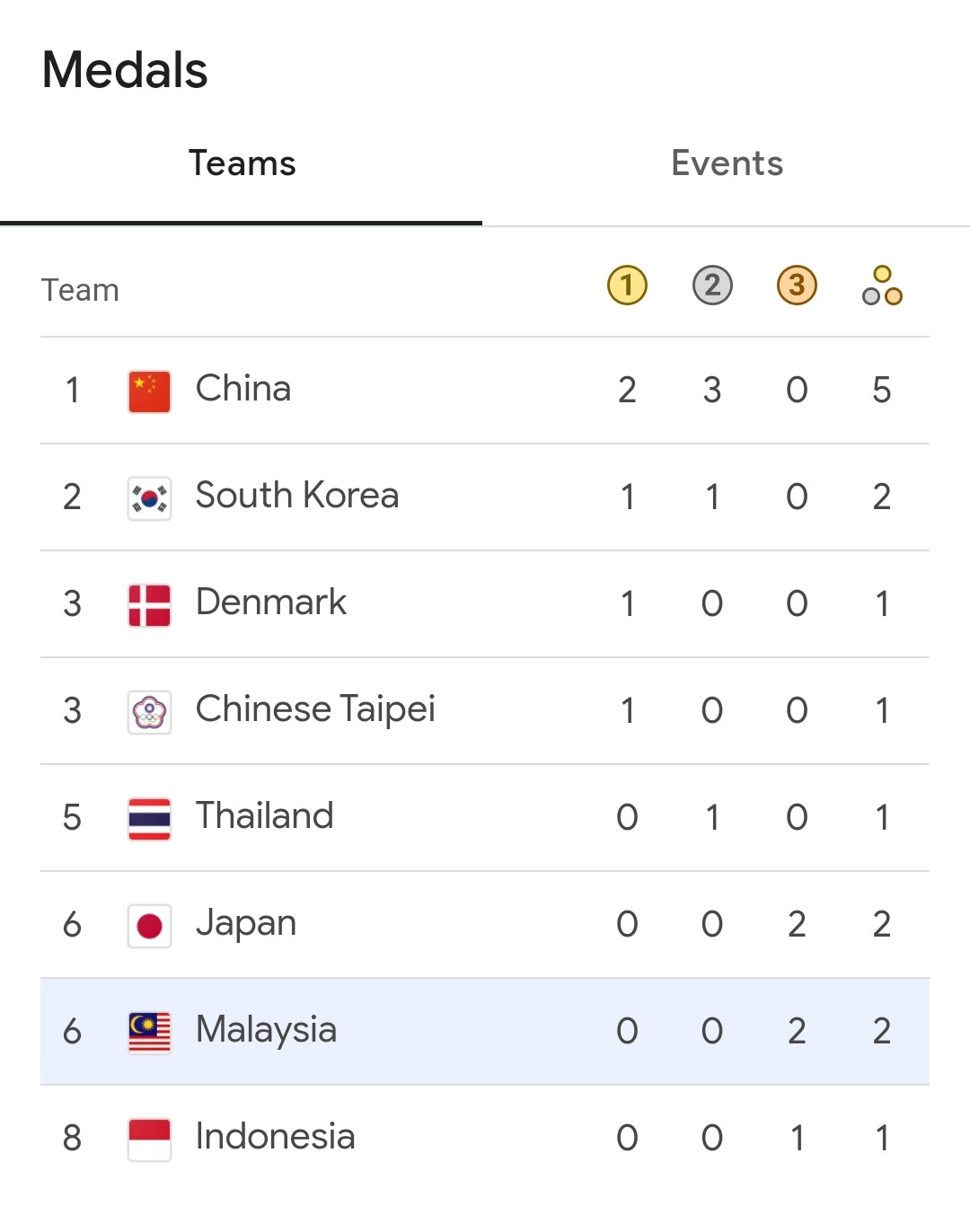Click the Indonesia team name
The height and width of the screenshot is (1232, 970).
[x=275, y=1137]
